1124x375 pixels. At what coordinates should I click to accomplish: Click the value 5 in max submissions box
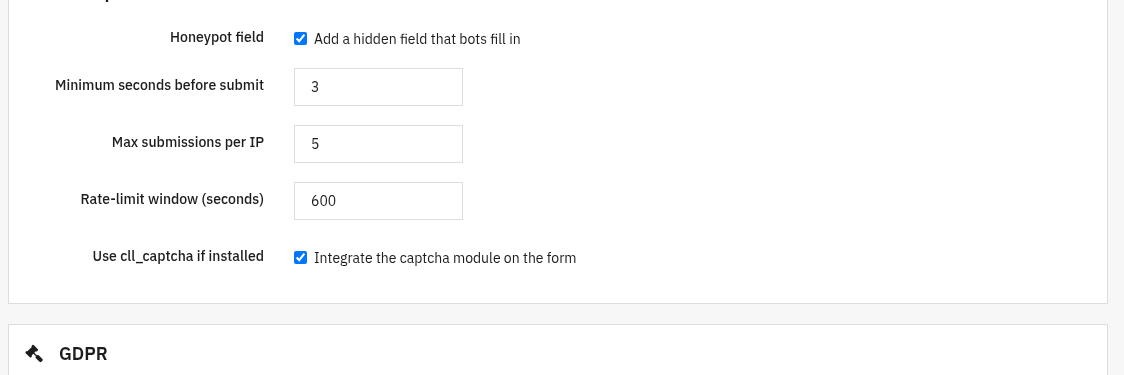[x=315, y=144]
